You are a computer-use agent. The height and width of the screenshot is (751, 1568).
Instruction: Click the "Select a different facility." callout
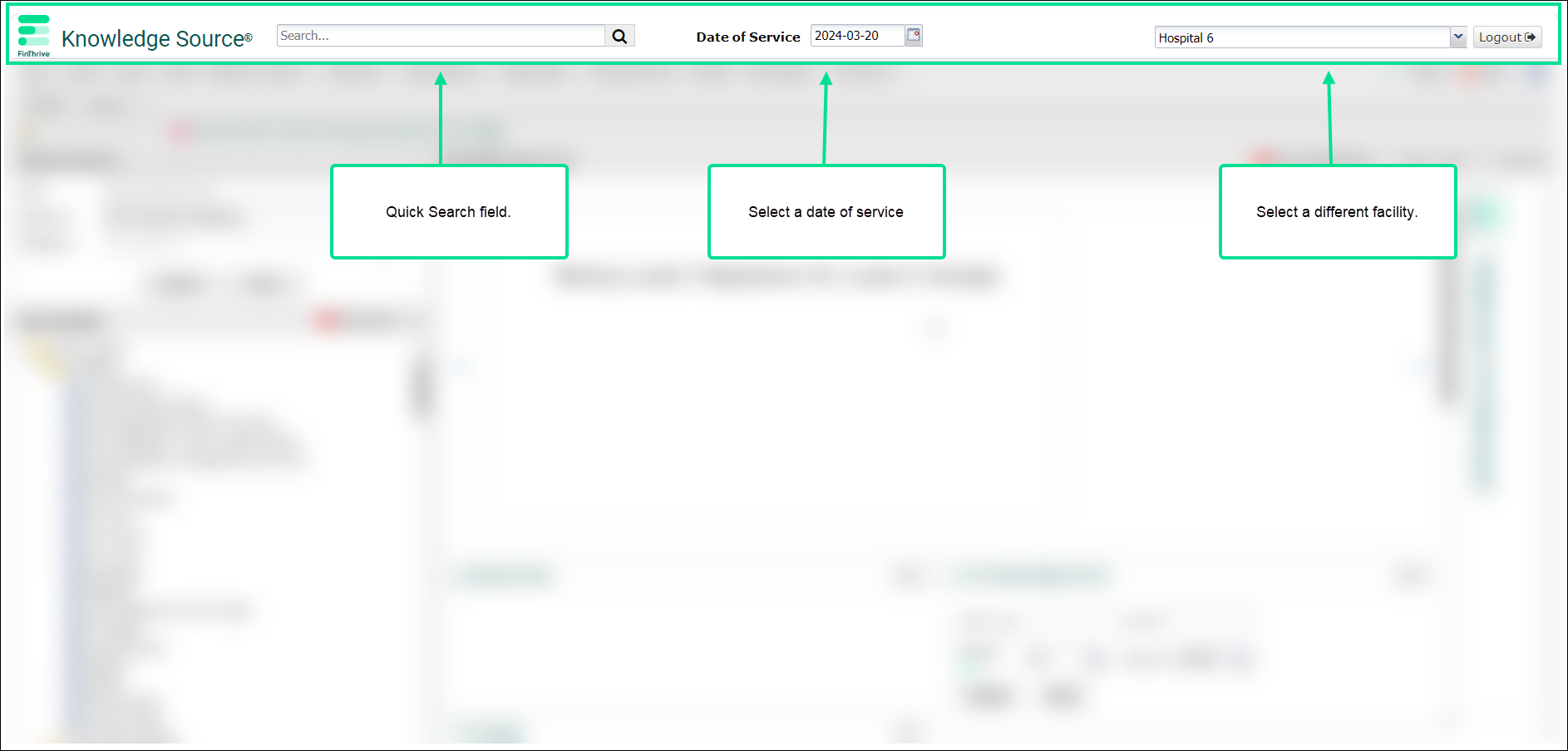coord(1337,212)
